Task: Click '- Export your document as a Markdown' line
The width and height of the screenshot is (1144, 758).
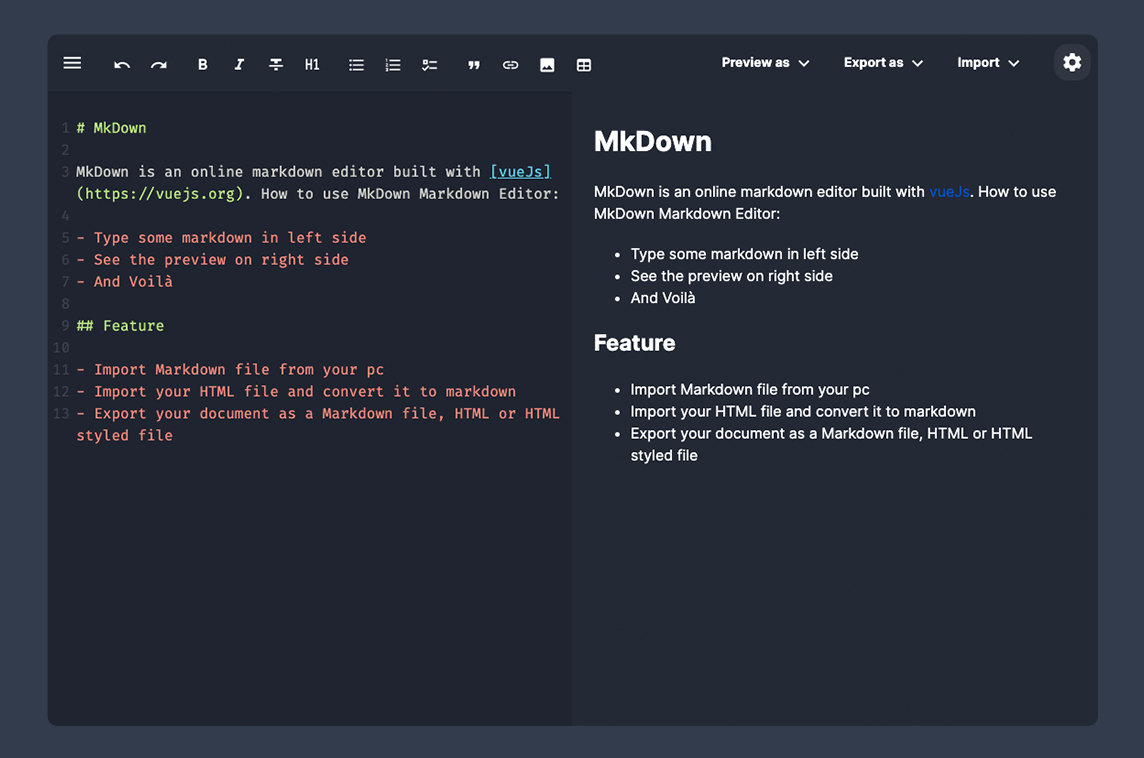Action: [318, 425]
